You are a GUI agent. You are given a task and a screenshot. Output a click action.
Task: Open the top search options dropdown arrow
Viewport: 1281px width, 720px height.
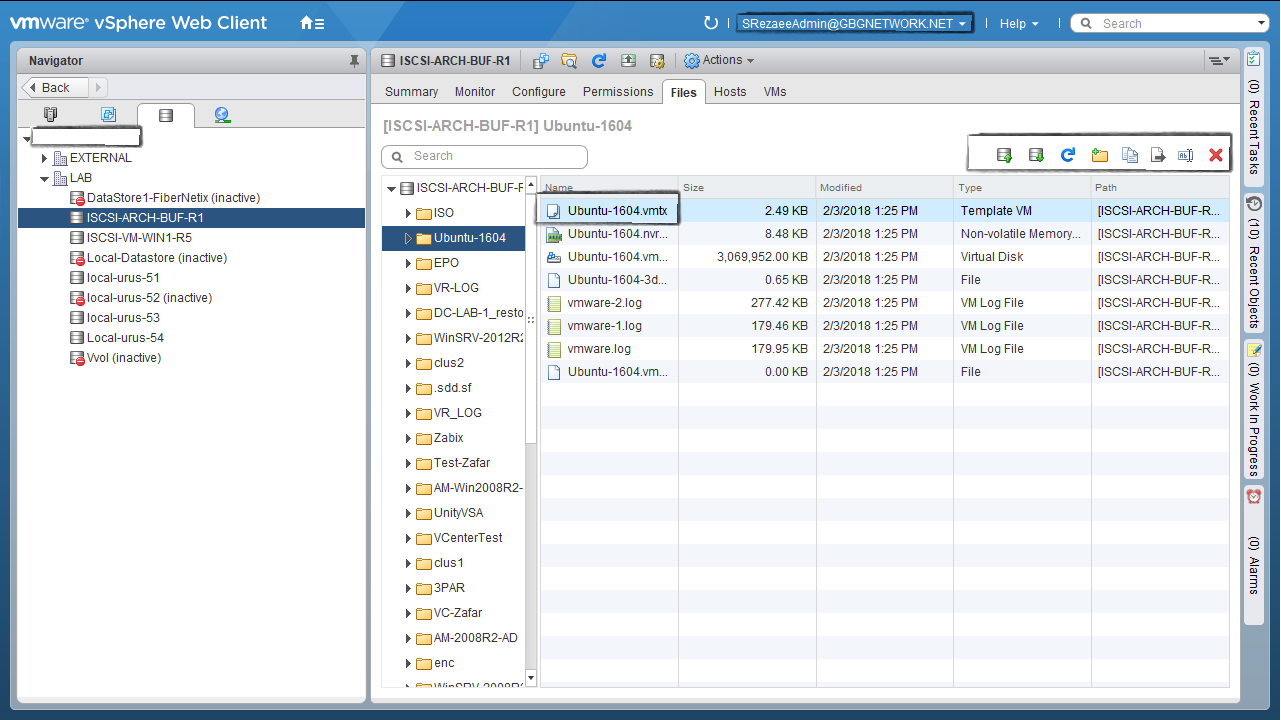coord(1262,24)
